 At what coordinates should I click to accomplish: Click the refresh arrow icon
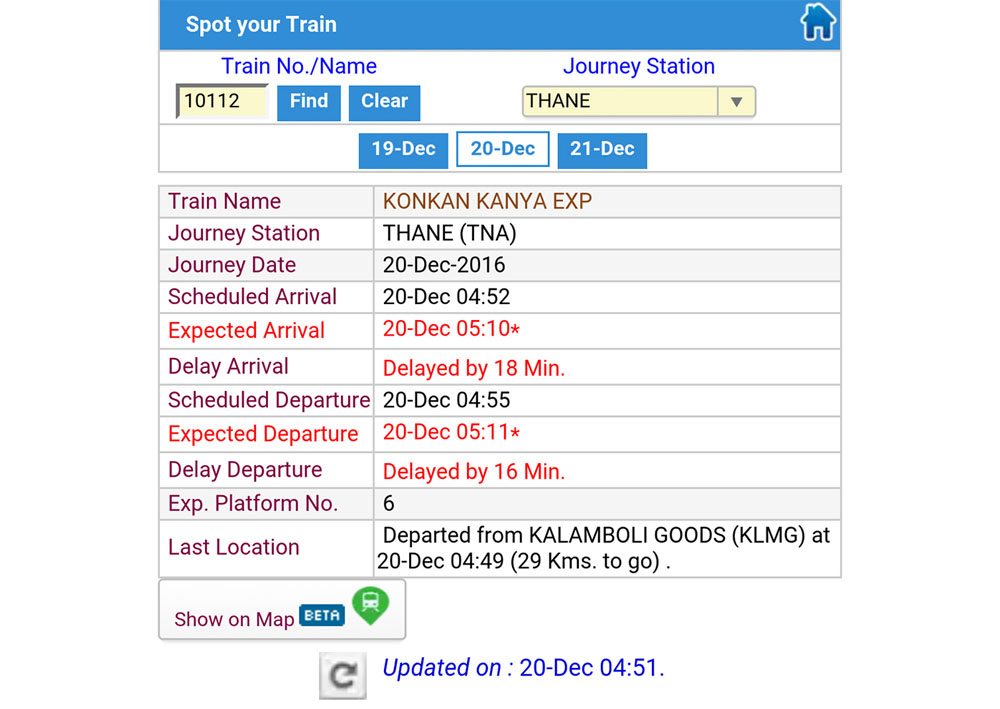click(342, 675)
